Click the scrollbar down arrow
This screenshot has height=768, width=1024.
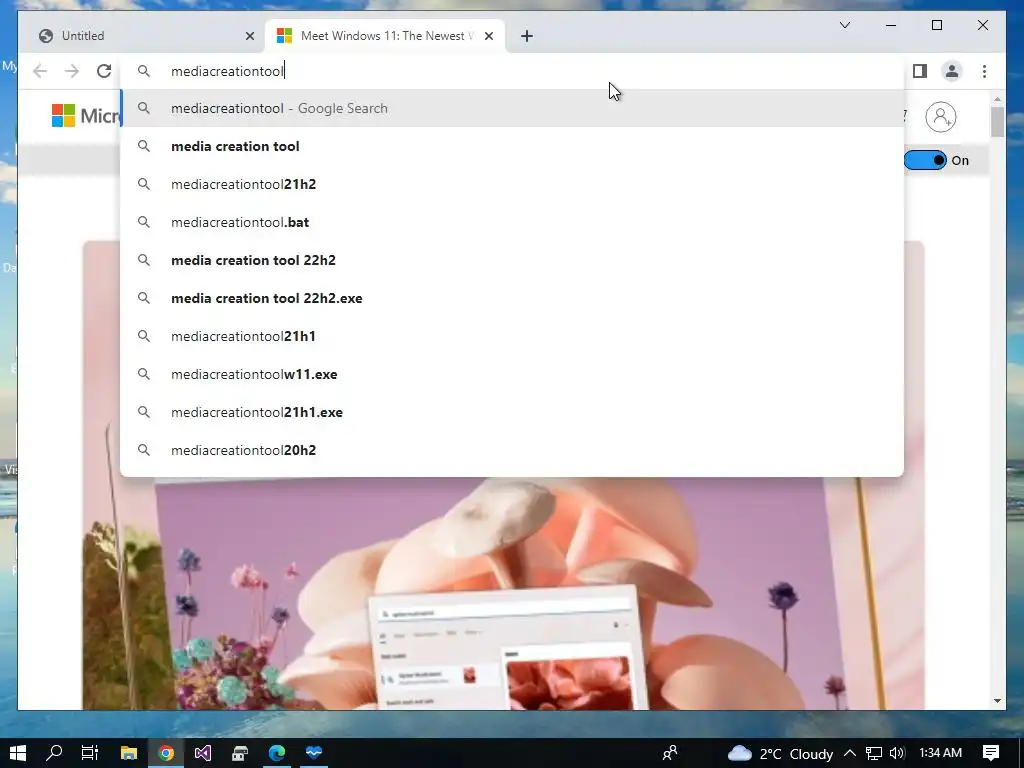coord(997,701)
